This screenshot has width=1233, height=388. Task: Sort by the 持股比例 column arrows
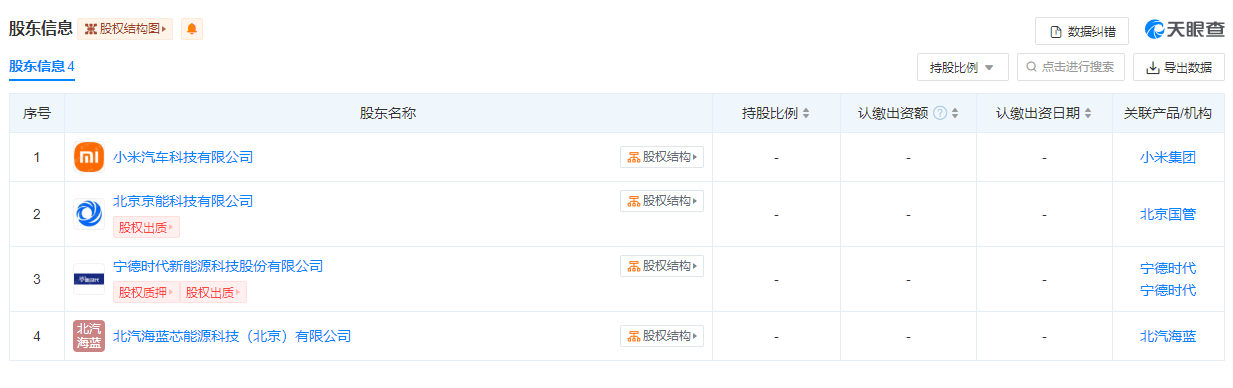806,113
